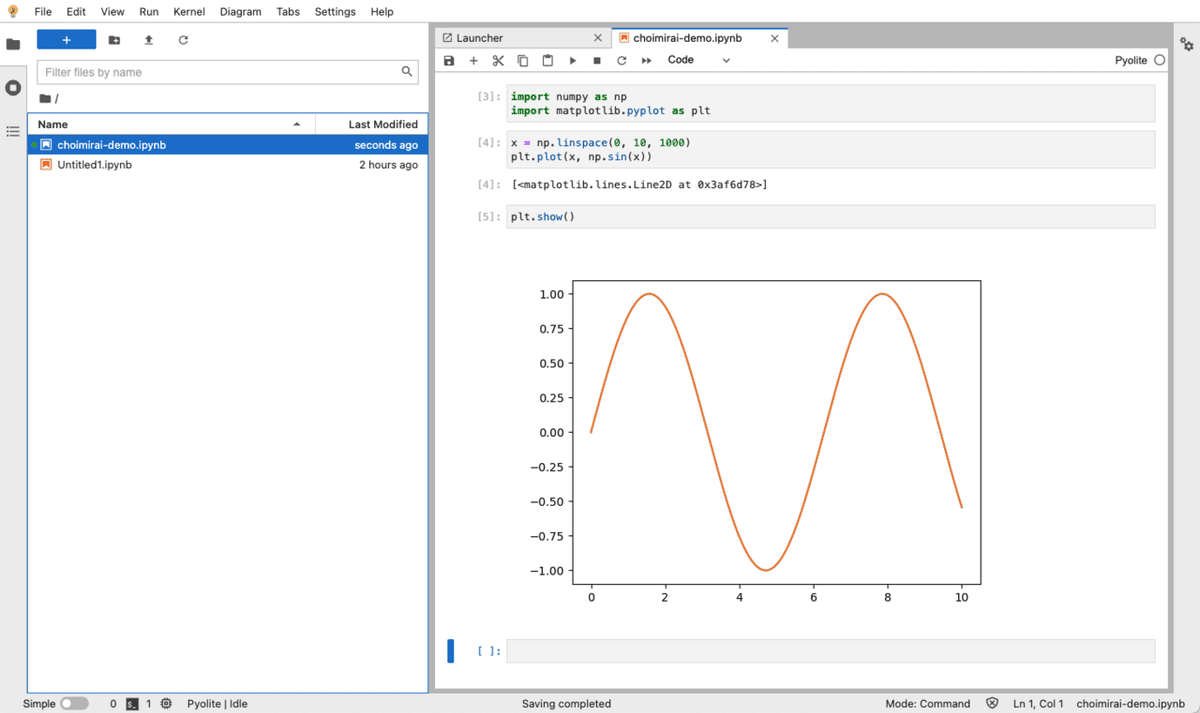
Task: Insert a cell below with plus icon
Action: pyautogui.click(x=474, y=61)
